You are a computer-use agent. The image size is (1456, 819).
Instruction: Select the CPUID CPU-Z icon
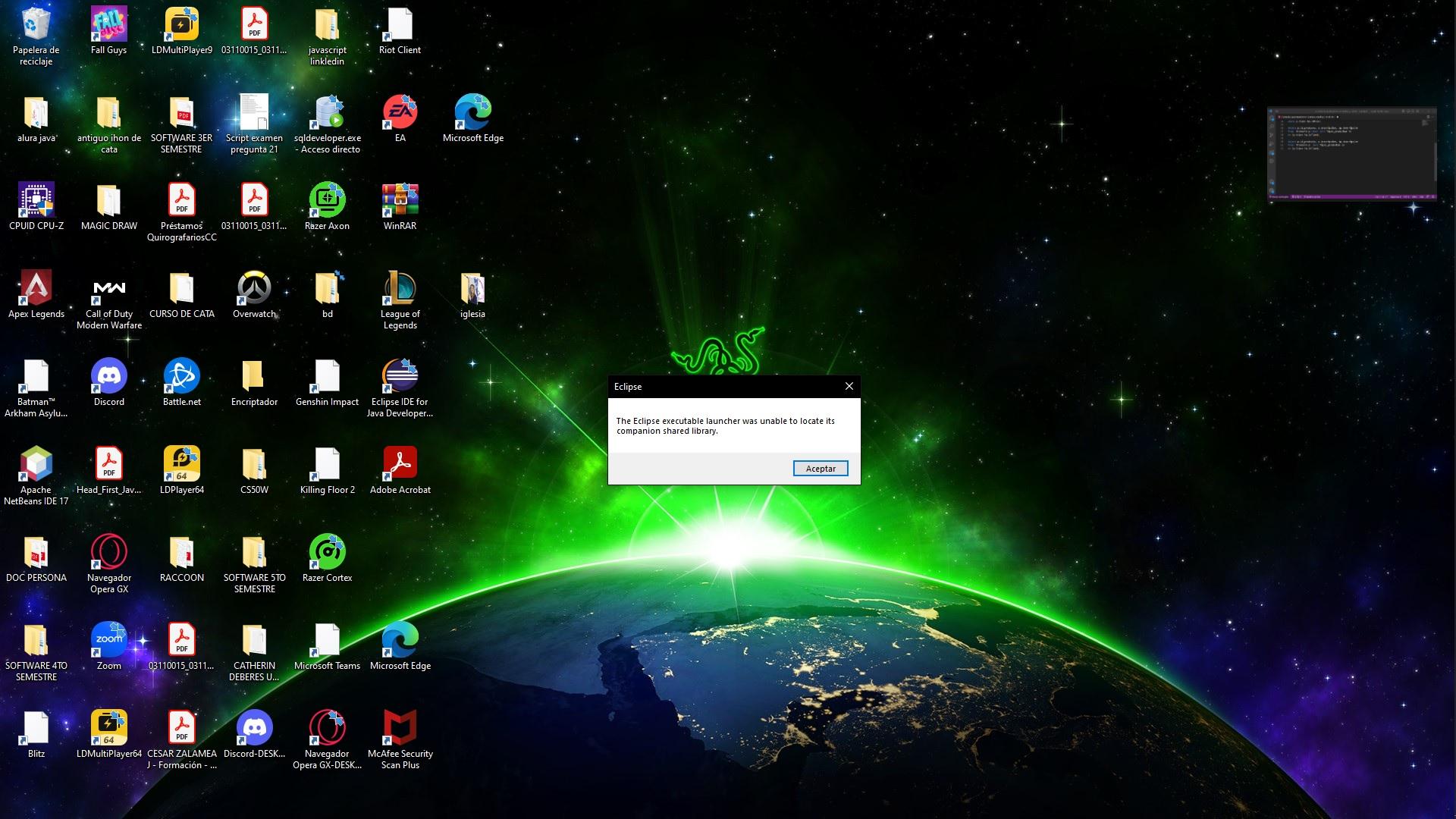(x=36, y=206)
